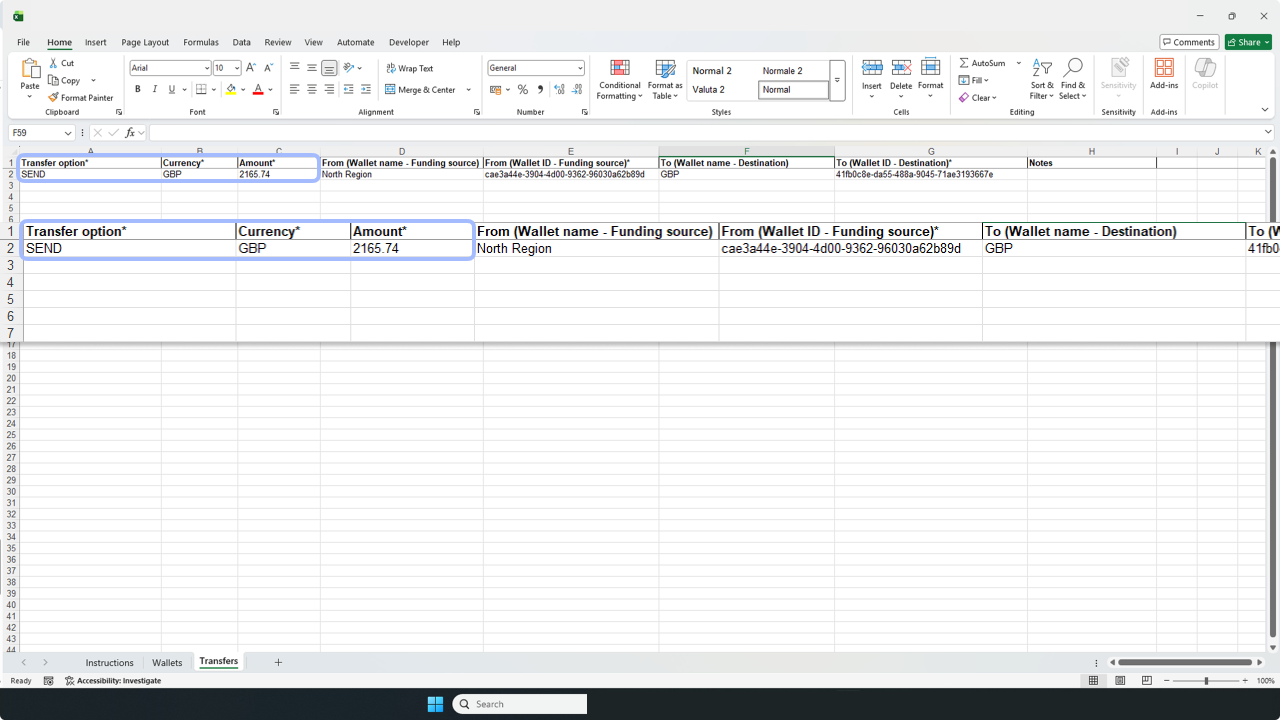Click the Windows taskbar Search box
Image resolution: width=1280 pixels, height=720 pixels.
click(520, 704)
